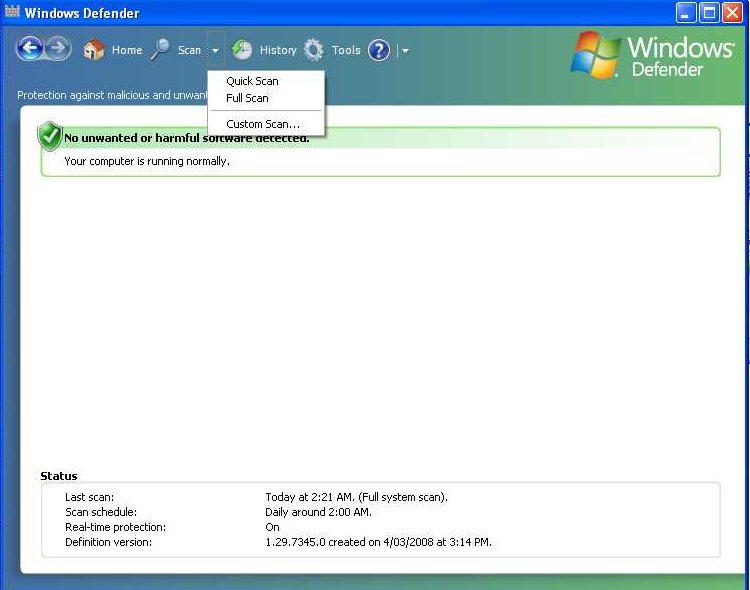Minimize the Windows Defender window
750x590 pixels.
686,13
